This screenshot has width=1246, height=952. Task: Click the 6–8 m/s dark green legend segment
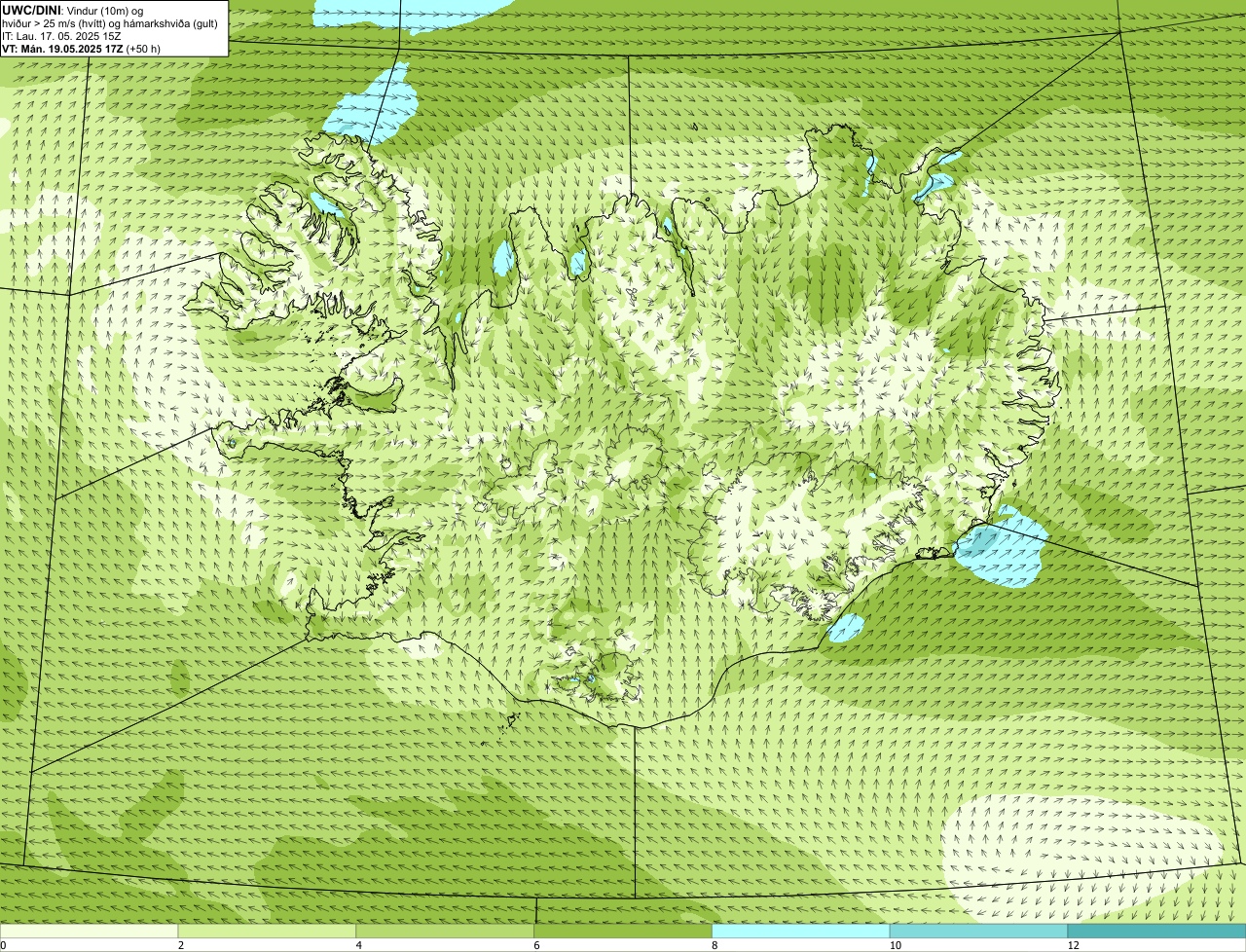pos(623,932)
